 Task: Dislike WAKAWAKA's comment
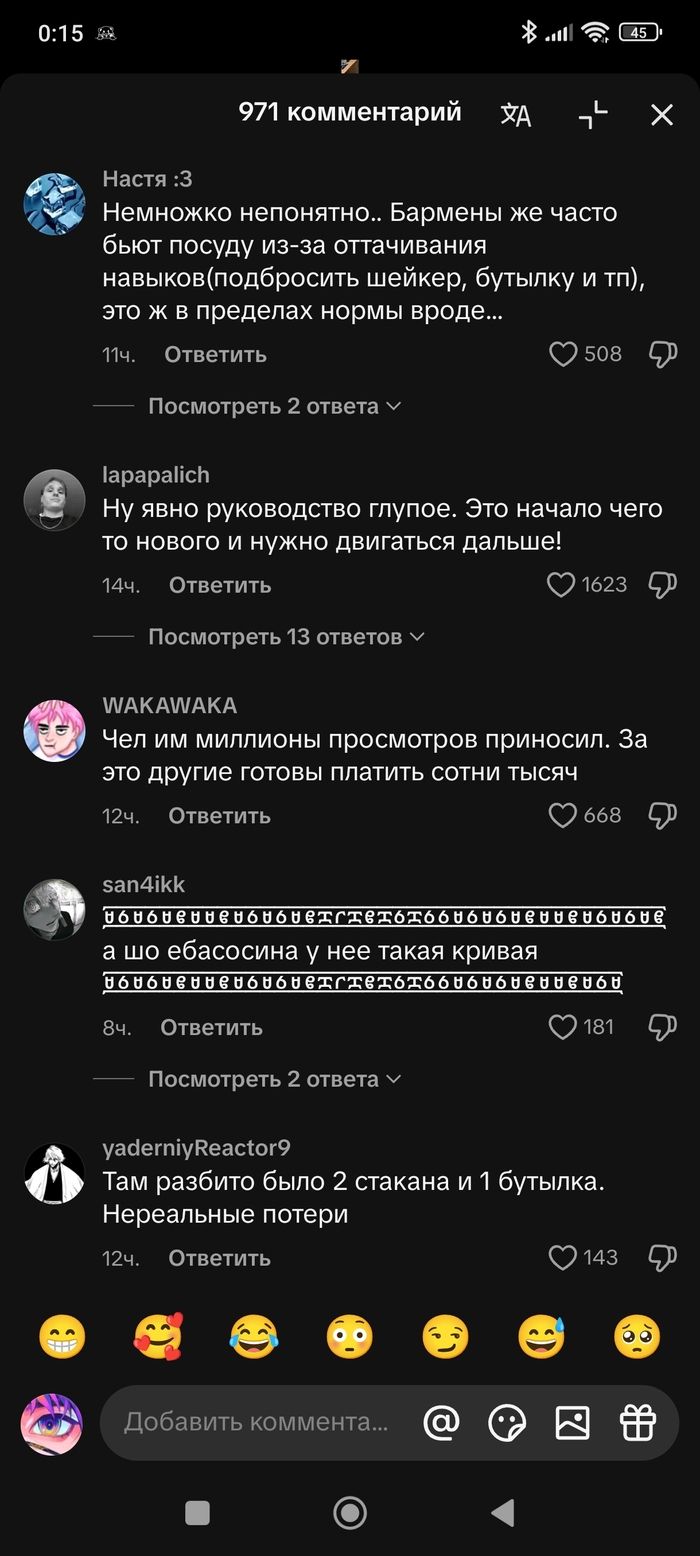[663, 816]
